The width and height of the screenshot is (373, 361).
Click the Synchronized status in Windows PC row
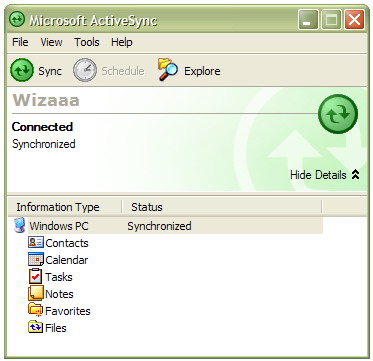(159, 226)
